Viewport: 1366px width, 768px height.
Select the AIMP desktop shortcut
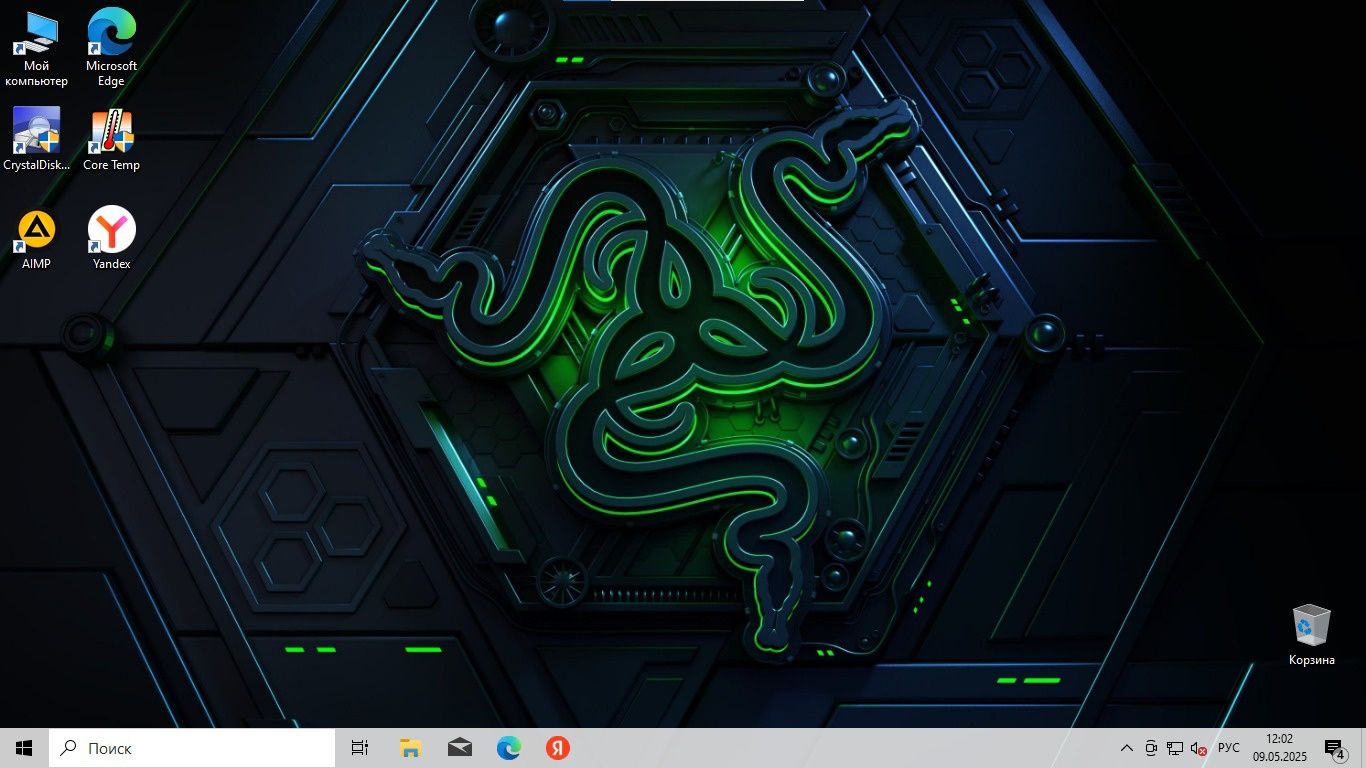[36, 239]
